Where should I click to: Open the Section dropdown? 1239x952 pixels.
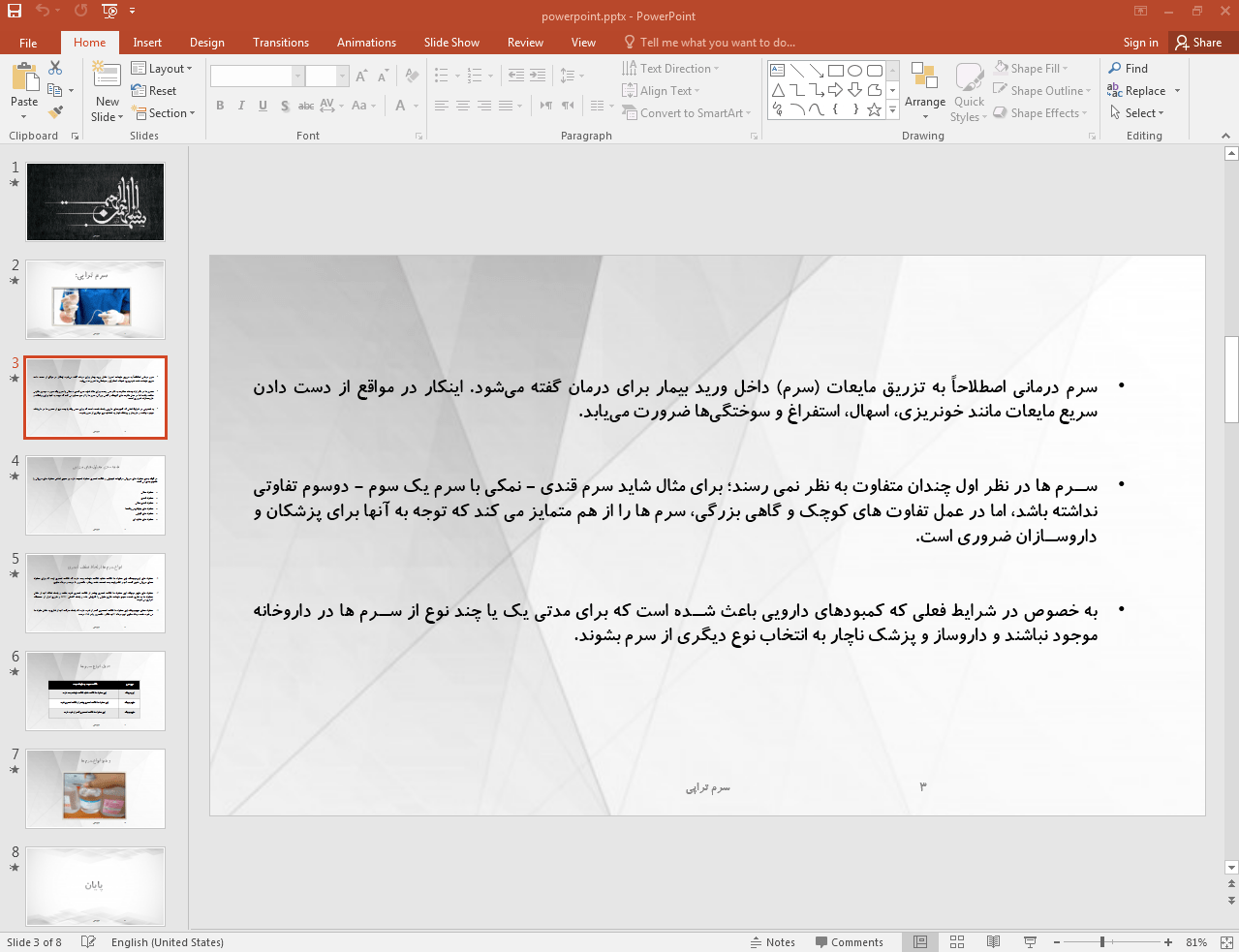click(164, 113)
